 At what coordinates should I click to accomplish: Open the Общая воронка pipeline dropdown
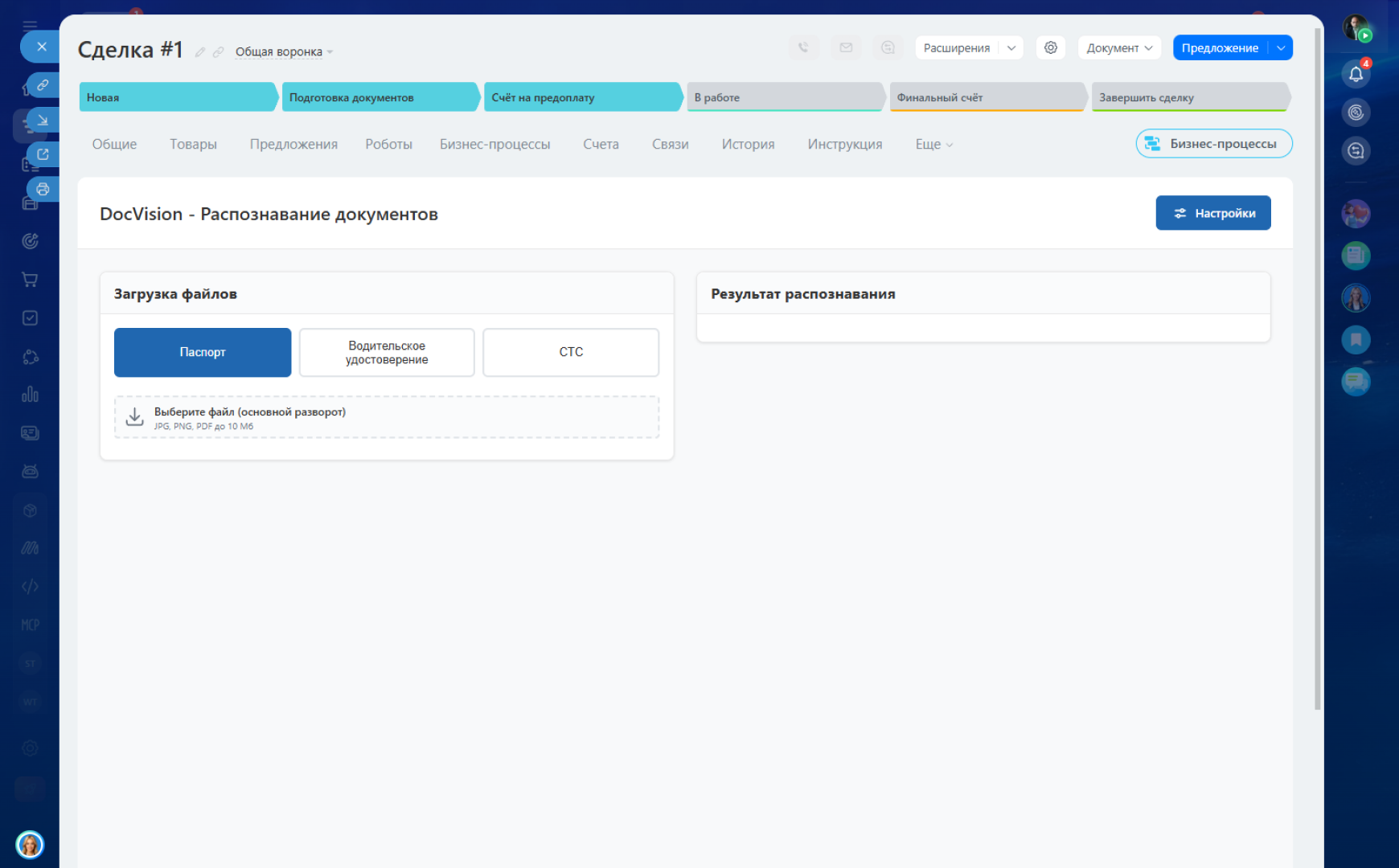click(284, 52)
